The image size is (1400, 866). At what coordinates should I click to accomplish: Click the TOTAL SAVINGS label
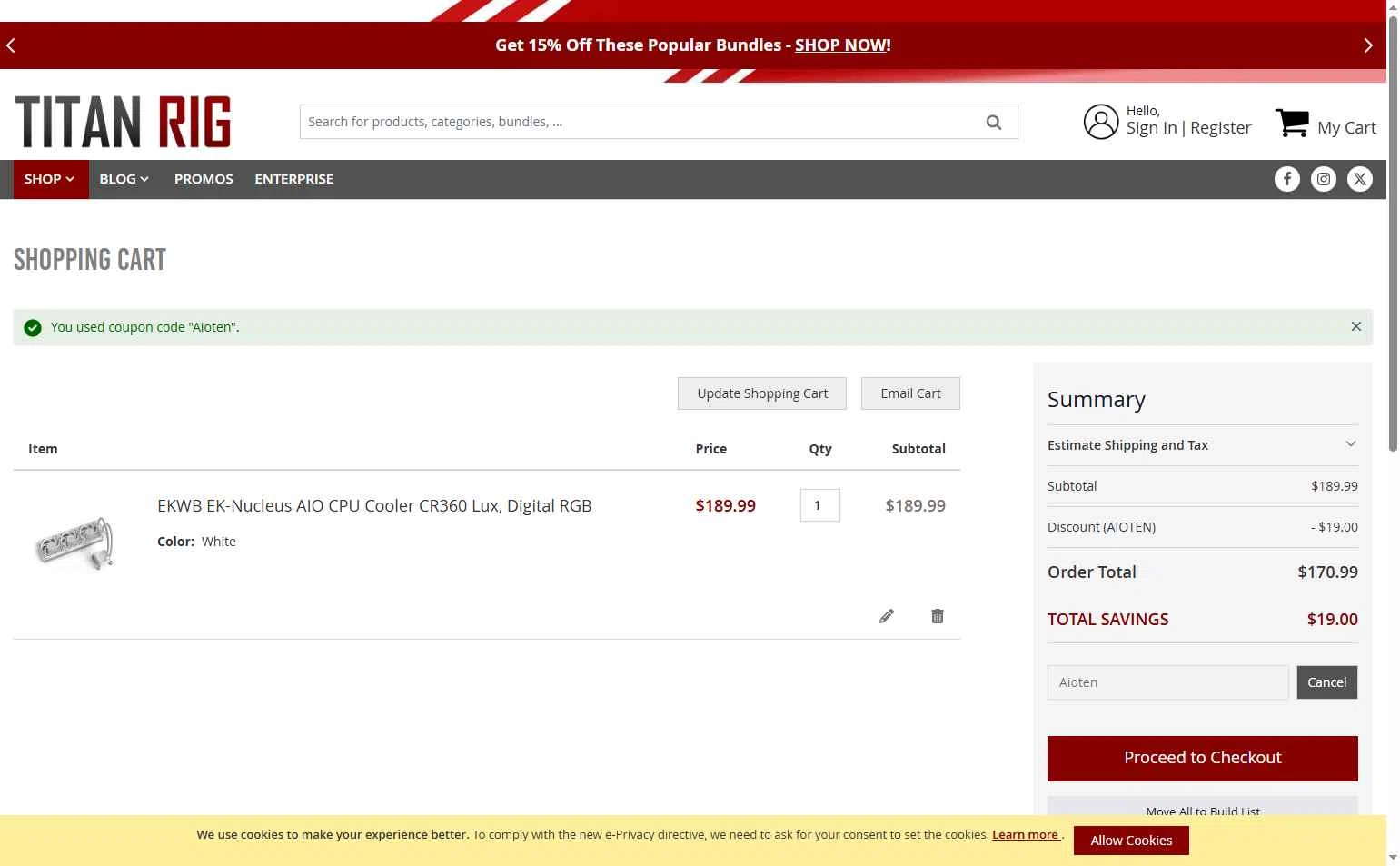pyautogui.click(x=1107, y=620)
